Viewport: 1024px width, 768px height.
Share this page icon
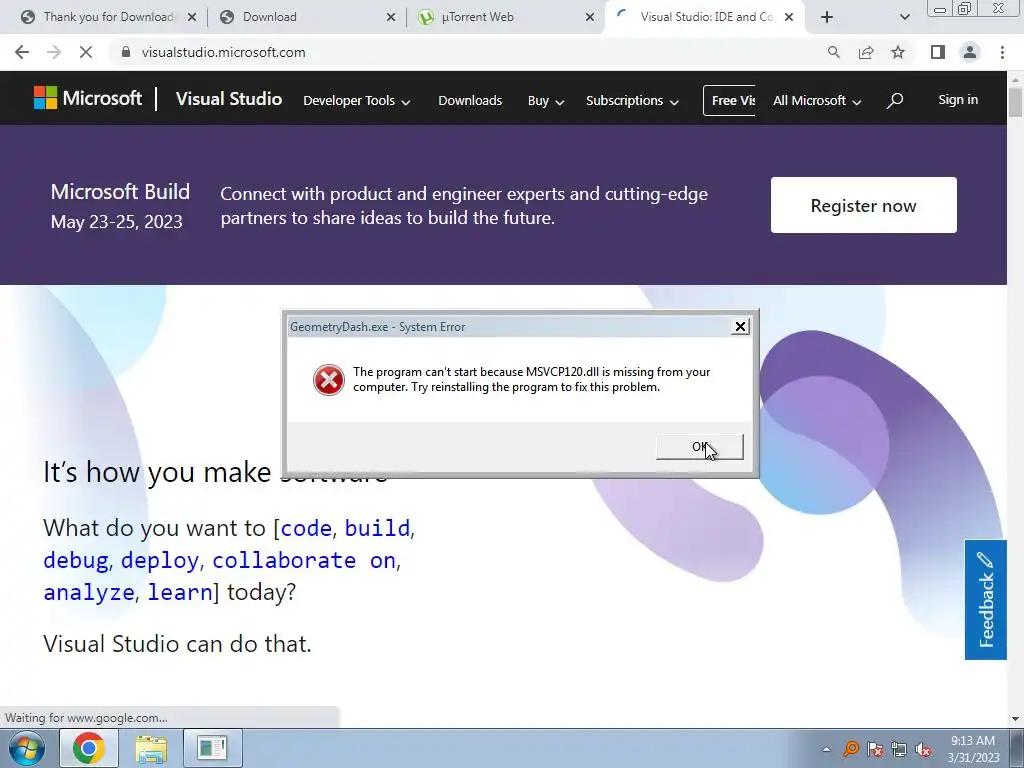point(866,52)
